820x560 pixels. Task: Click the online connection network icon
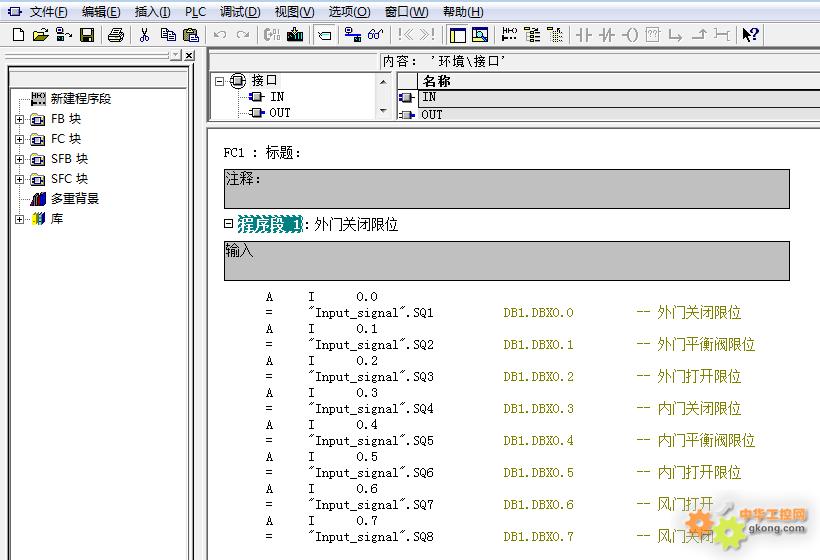(352, 35)
